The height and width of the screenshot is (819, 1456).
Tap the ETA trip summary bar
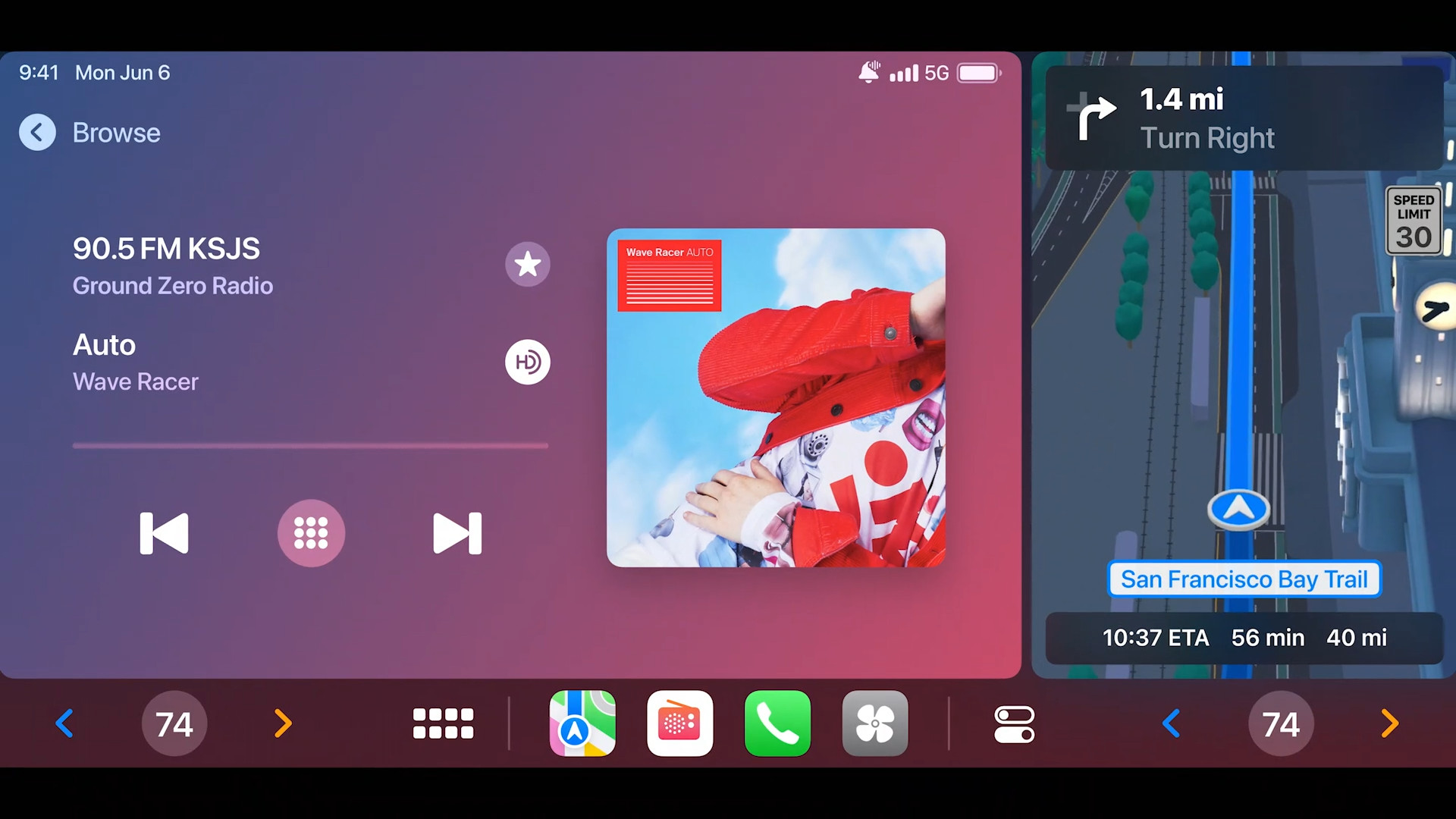click(x=1244, y=638)
